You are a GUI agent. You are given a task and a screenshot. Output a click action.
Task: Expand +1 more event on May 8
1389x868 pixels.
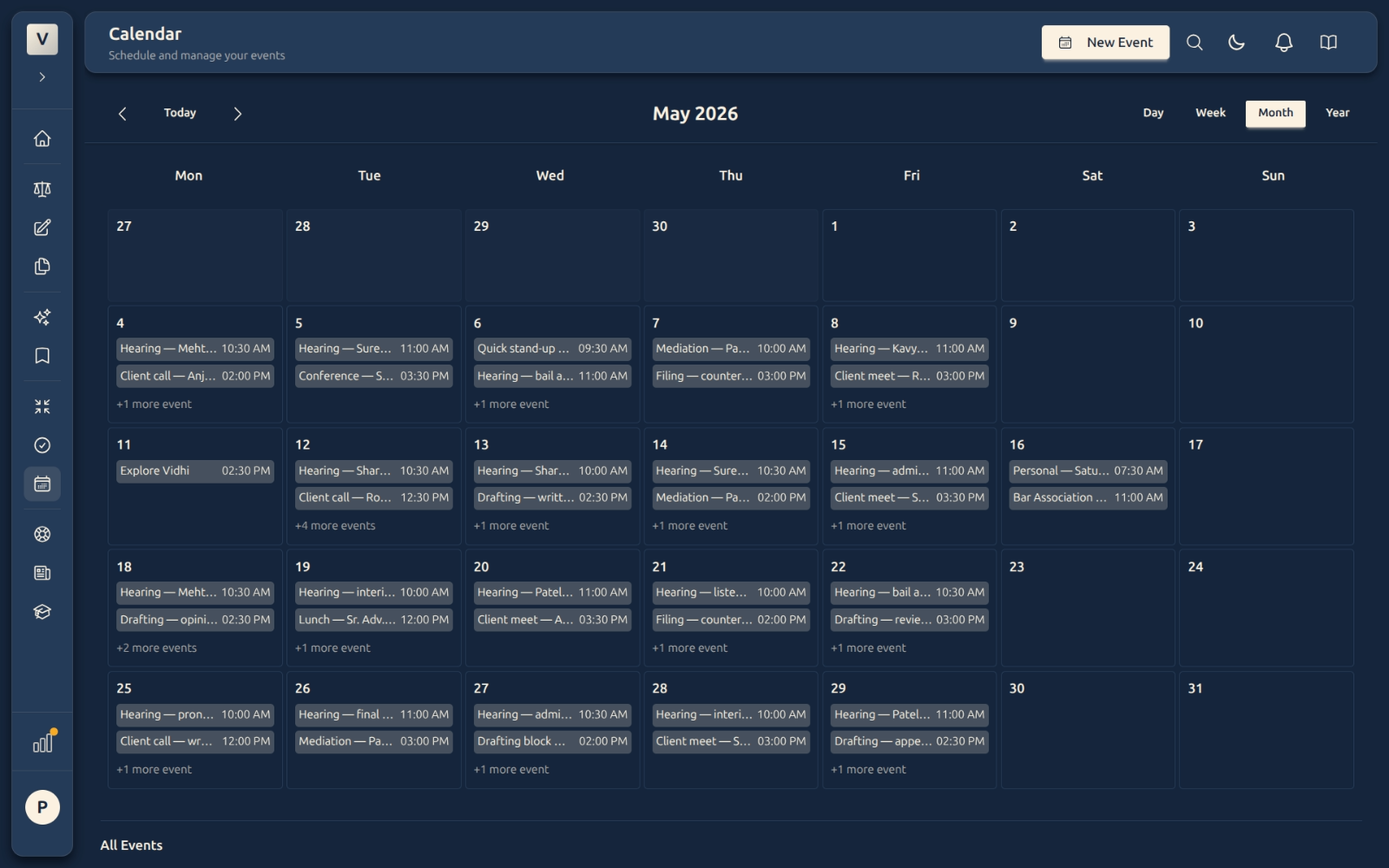tap(868, 404)
